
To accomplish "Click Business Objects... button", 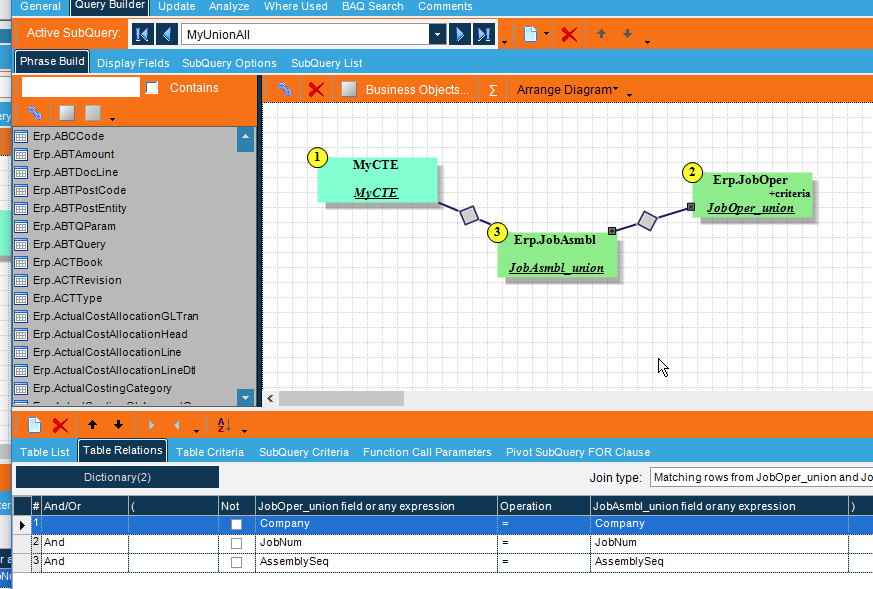I will click(417, 90).
